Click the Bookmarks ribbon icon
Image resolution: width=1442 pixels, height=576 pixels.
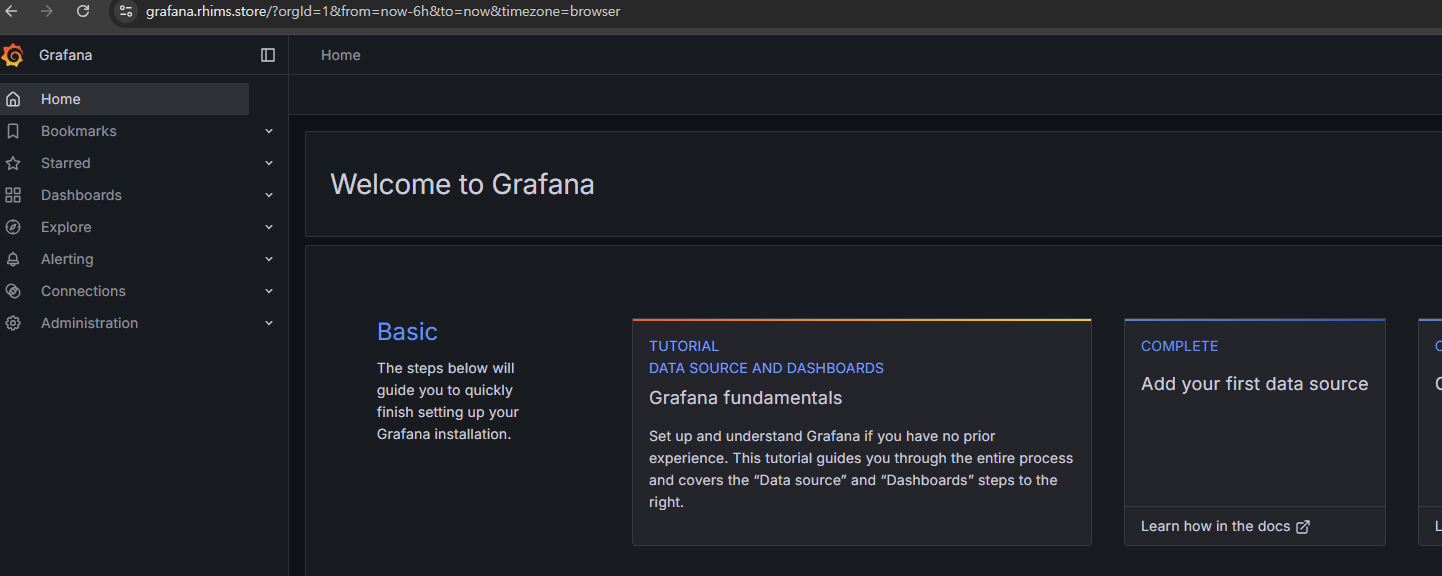click(13, 131)
